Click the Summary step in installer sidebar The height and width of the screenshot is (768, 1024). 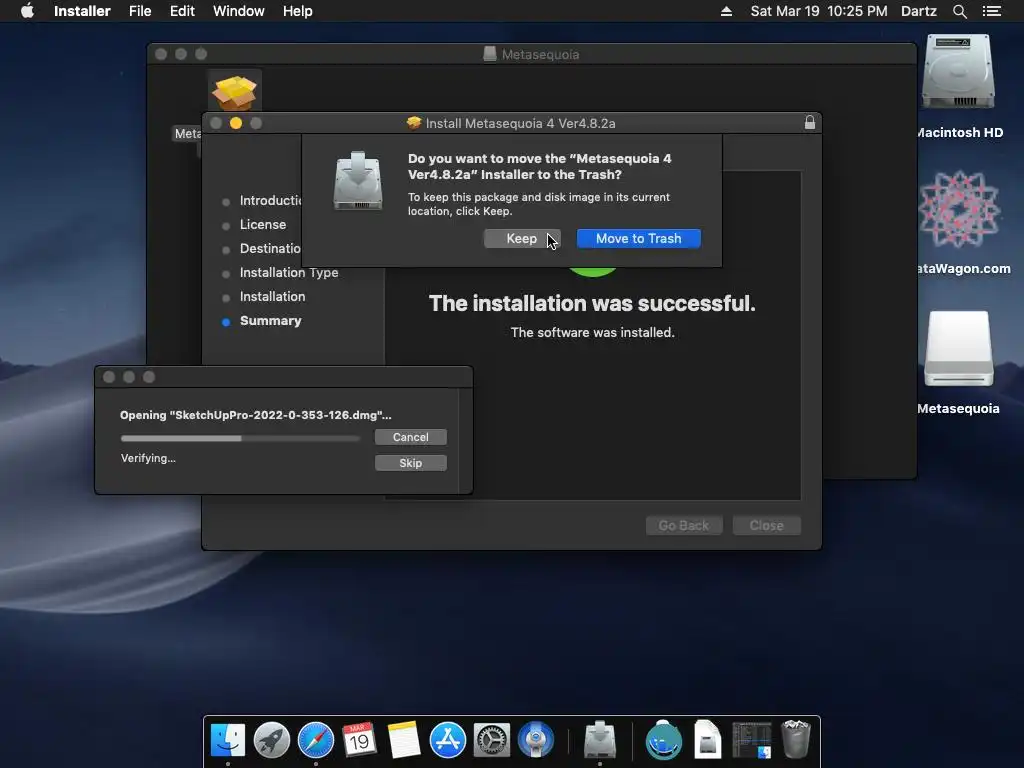coord(270,321)
